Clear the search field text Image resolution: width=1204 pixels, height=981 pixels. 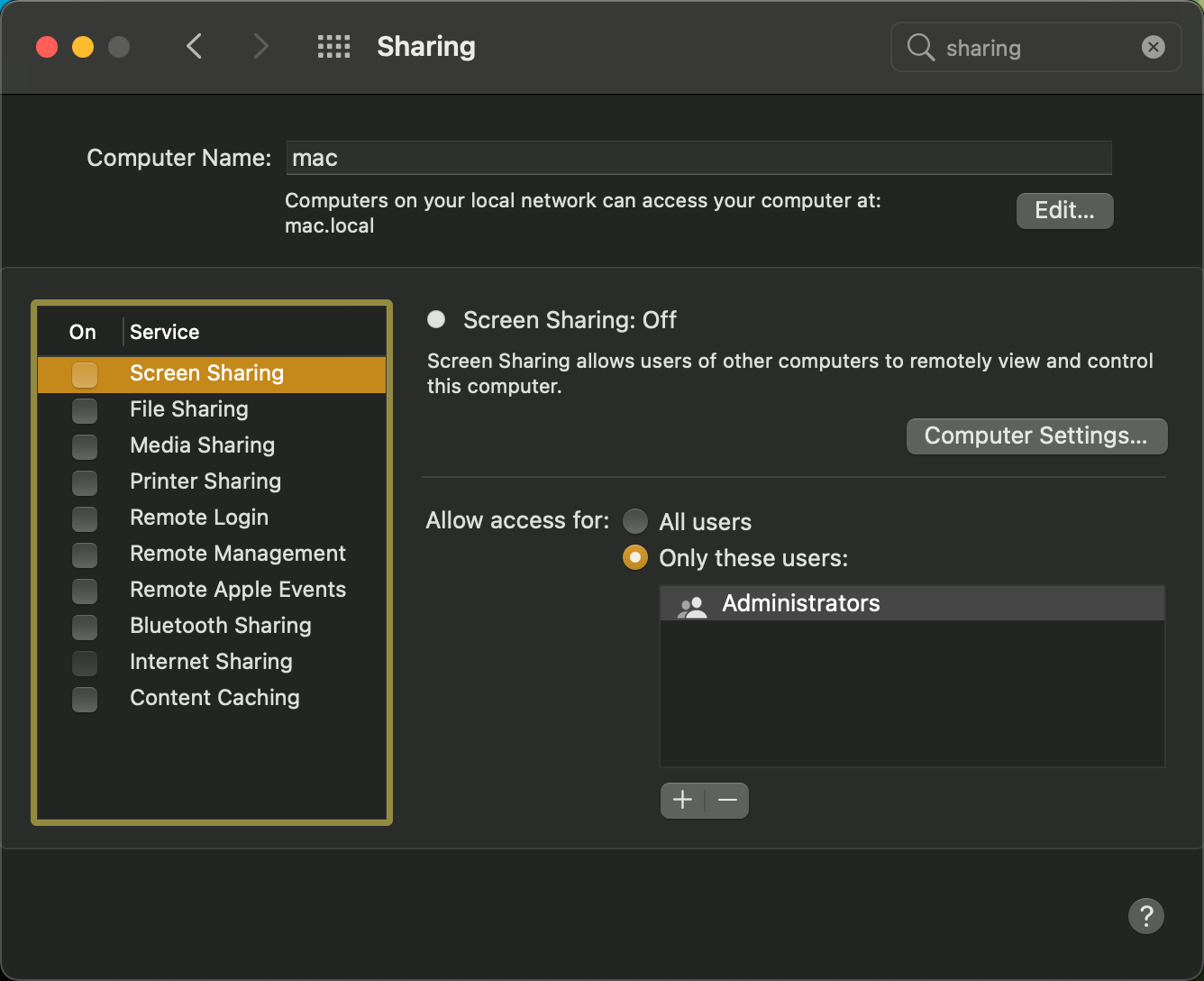click(x=1154, y=47)
